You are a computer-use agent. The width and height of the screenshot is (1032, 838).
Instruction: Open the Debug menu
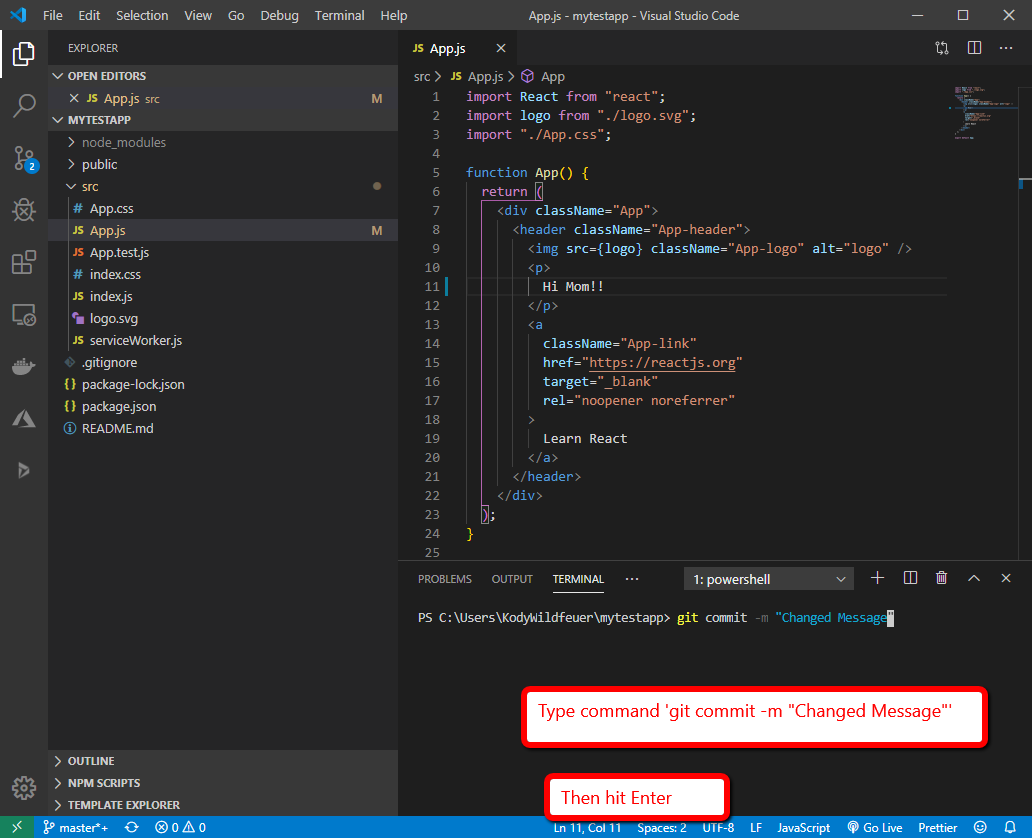click(x=279, y=15)
